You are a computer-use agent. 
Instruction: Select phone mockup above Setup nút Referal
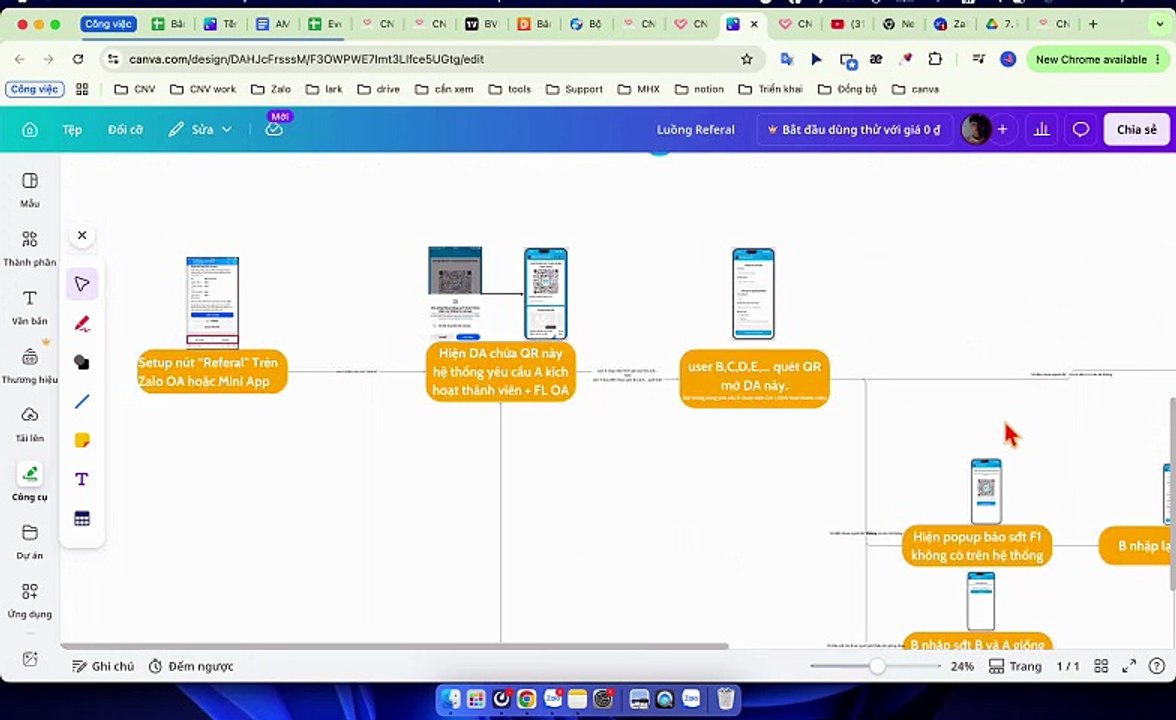click(212, 302)
